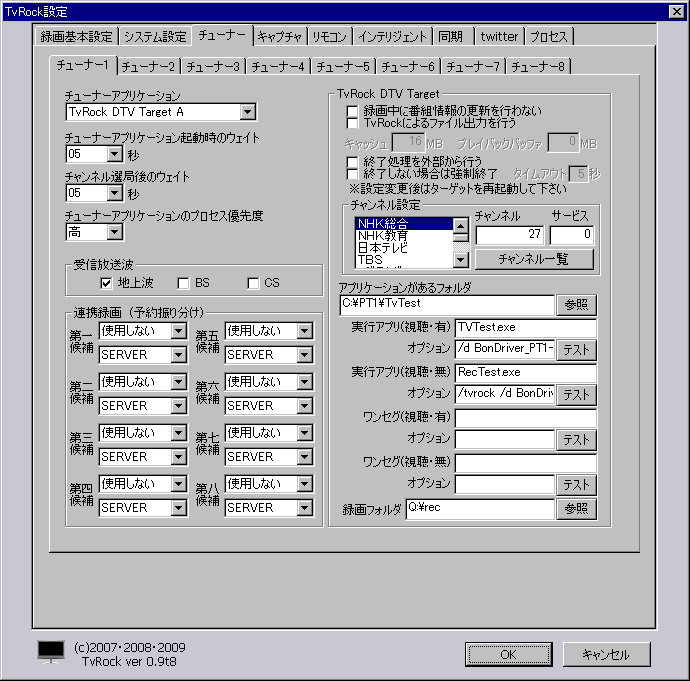Screen dimensions: 690x681
Task: Click the キャンセル button
Action: point(606,655)
